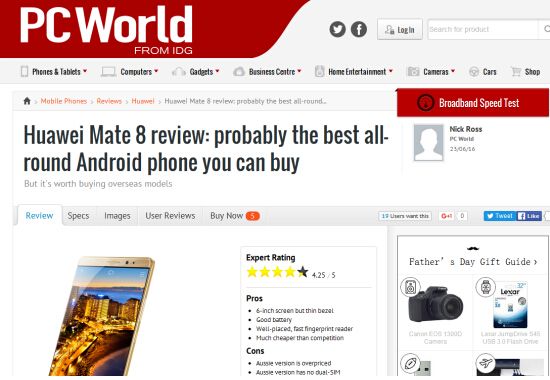Open the Facebook profile icon in header

[359, 29]
